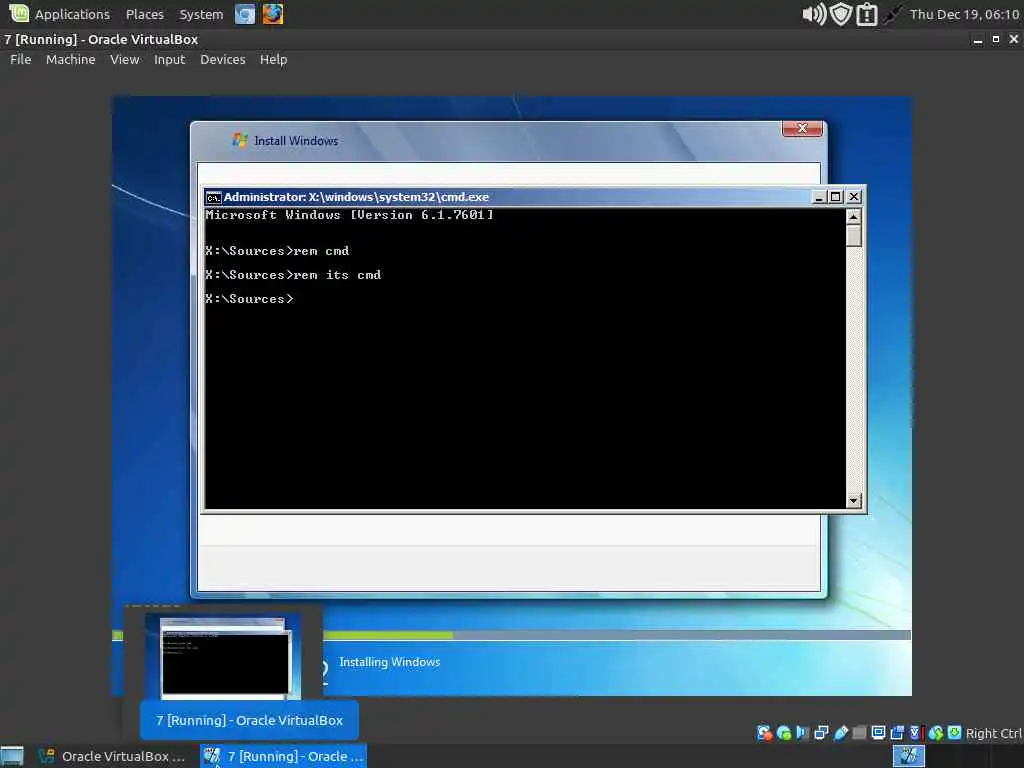This screenshot has width=1024, height=768.
Task: Click the cmd.exe title bar icon
Action: pos(213,197)
